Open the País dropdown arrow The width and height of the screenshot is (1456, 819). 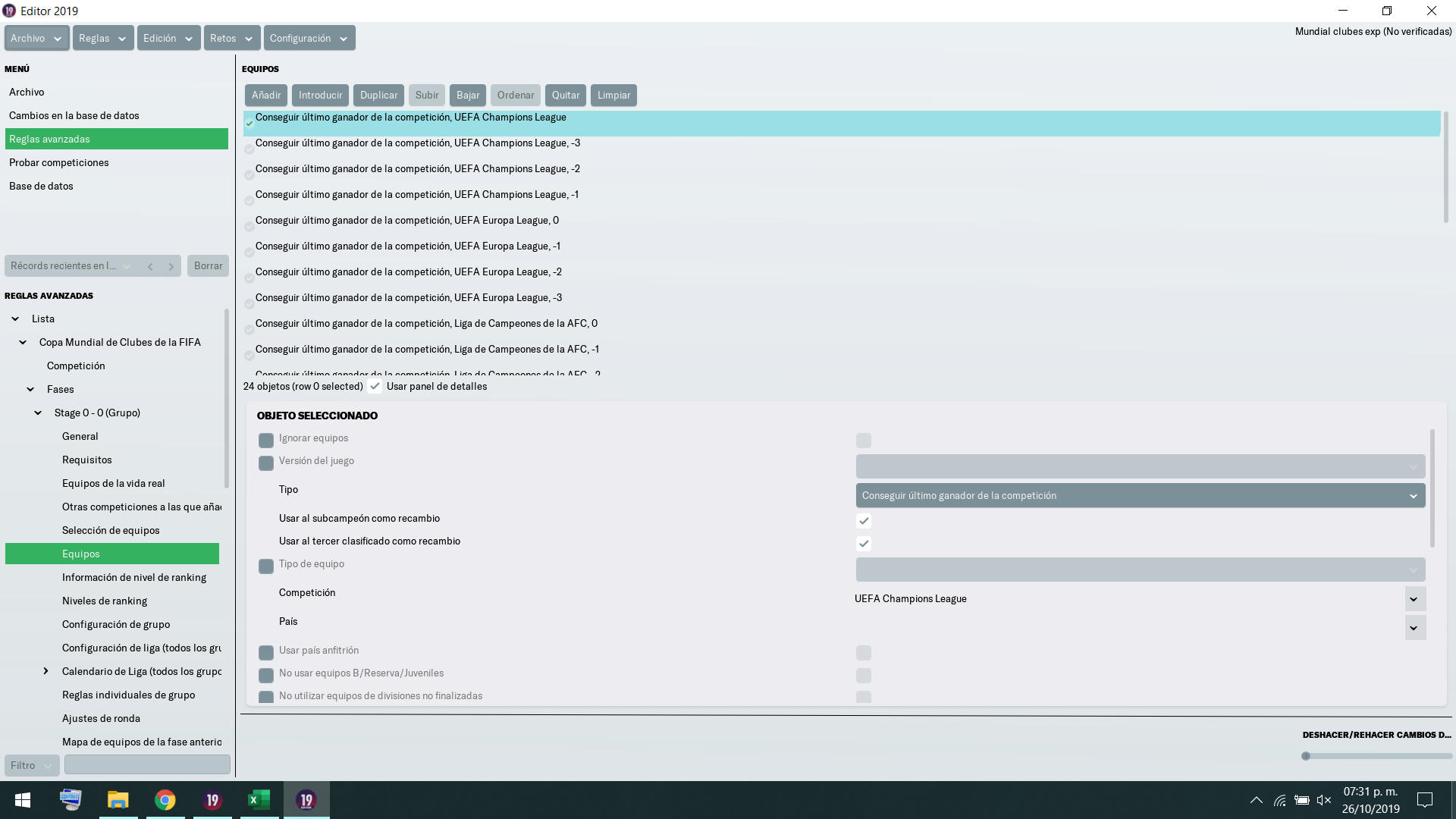point(1414,628)
